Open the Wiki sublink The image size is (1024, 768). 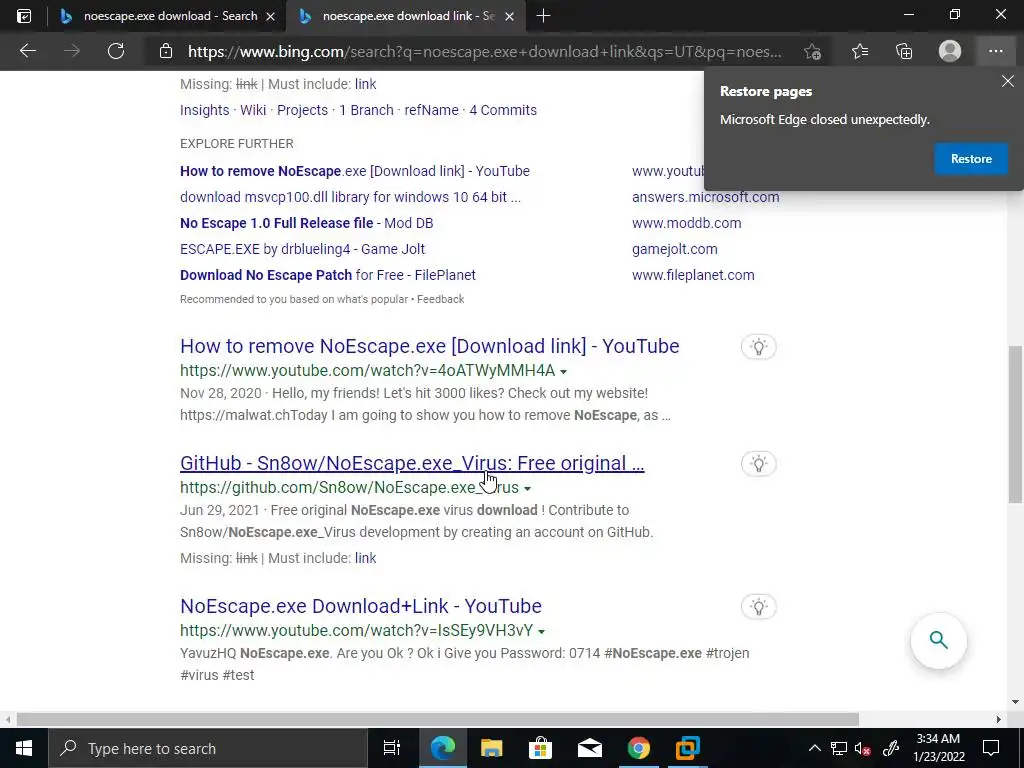click(253, 110)
